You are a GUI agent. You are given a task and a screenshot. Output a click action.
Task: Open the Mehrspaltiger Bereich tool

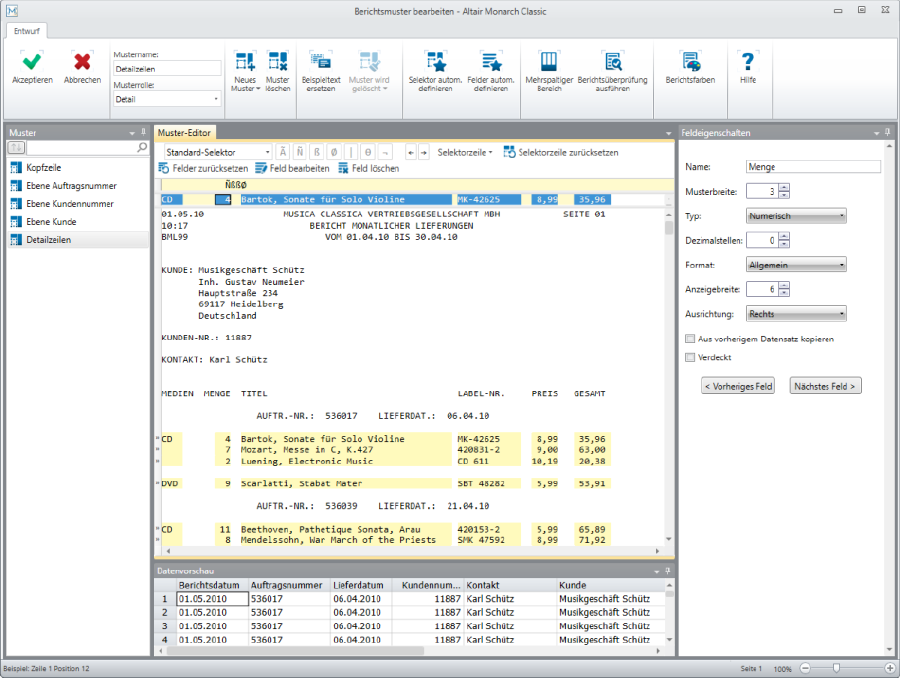click(549, 61)
